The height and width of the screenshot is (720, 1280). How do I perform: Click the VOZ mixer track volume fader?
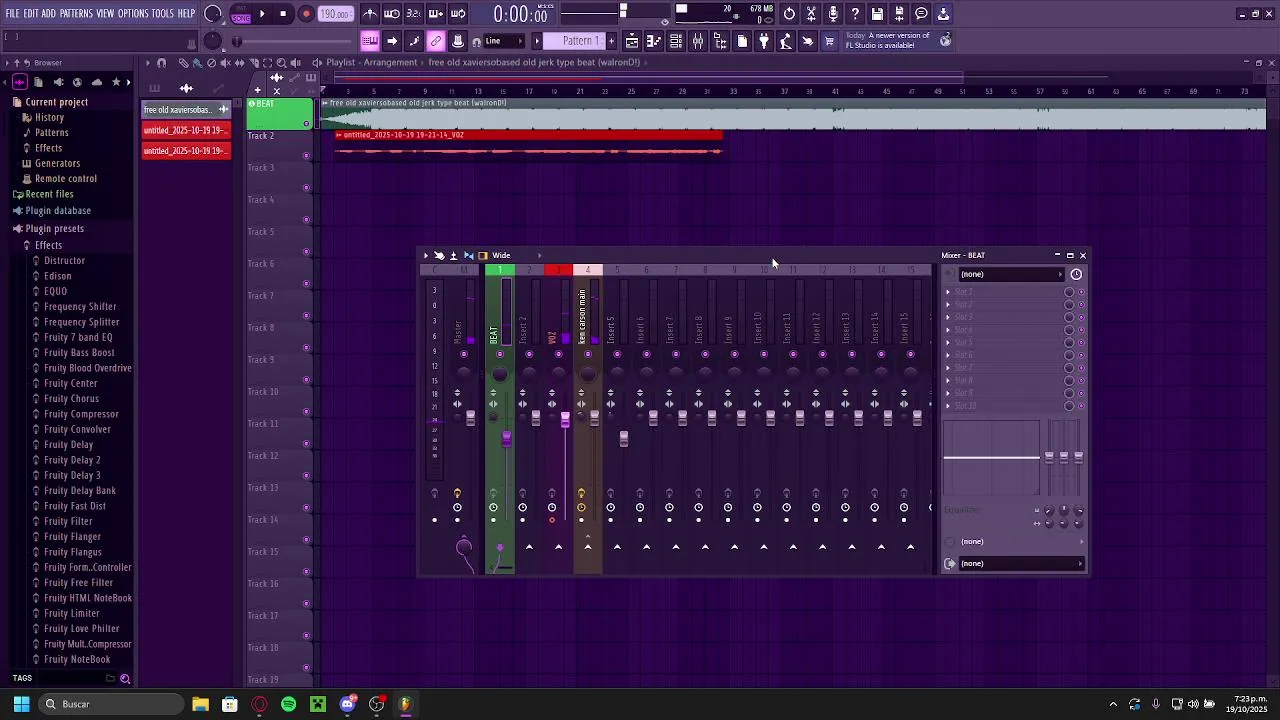[x=565, y=420]
